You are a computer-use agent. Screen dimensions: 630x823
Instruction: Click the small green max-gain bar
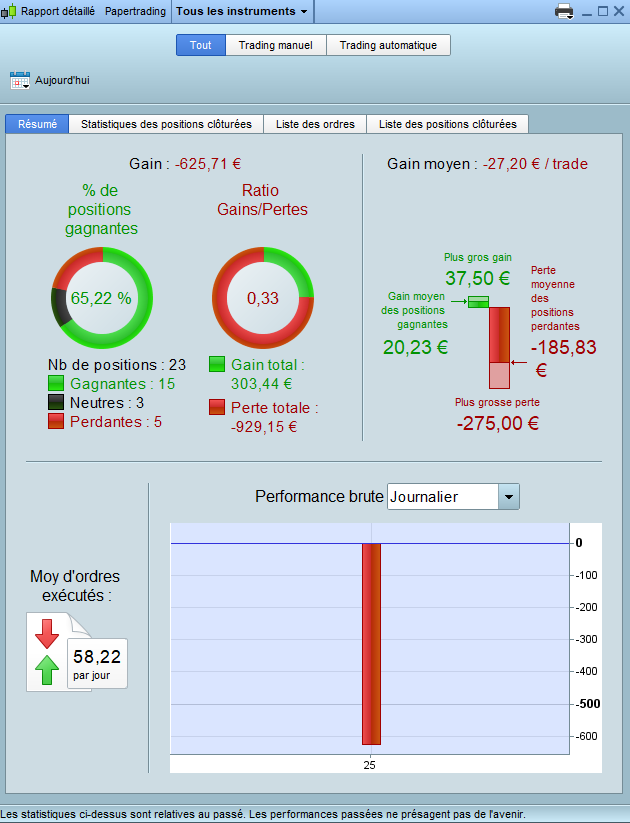pos(478,302)
